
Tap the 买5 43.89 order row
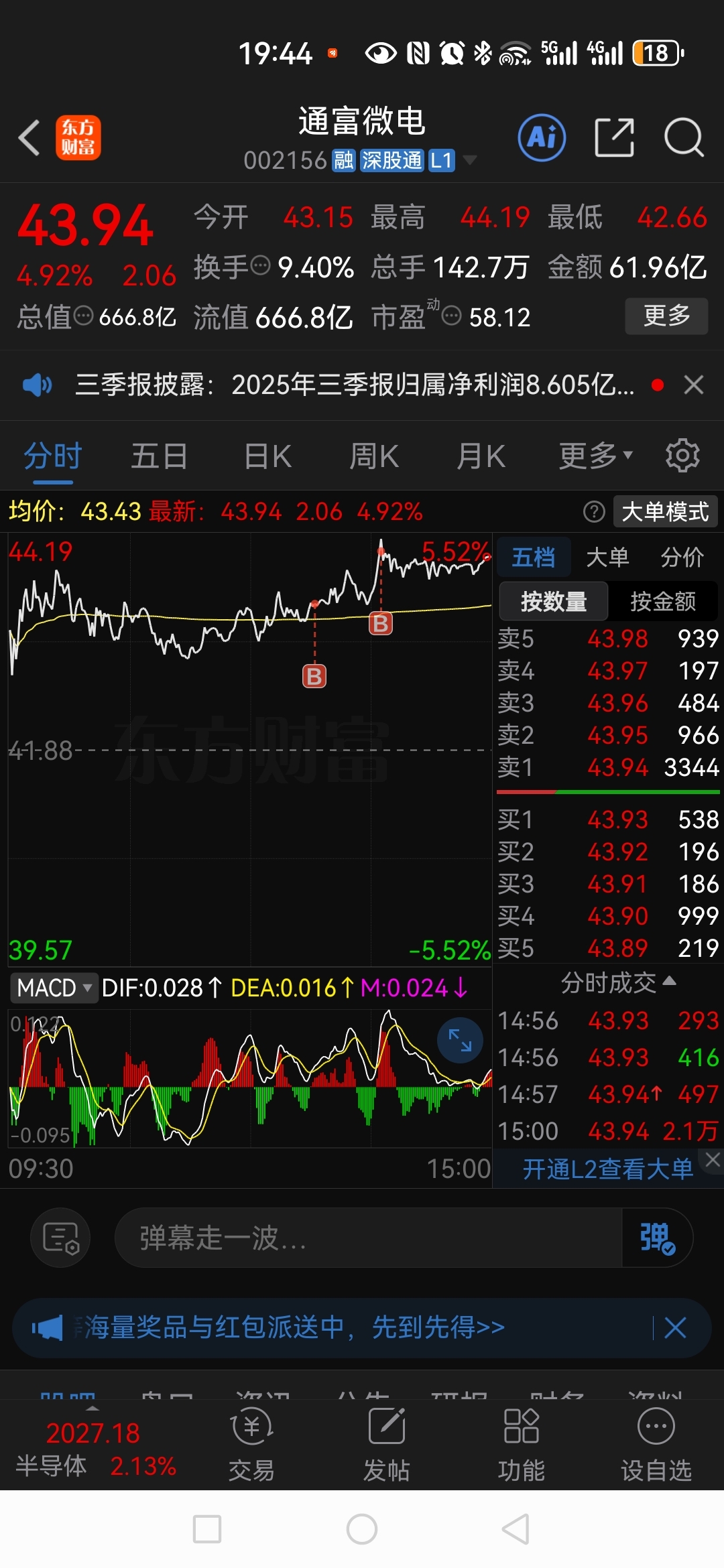click(607, 948)
